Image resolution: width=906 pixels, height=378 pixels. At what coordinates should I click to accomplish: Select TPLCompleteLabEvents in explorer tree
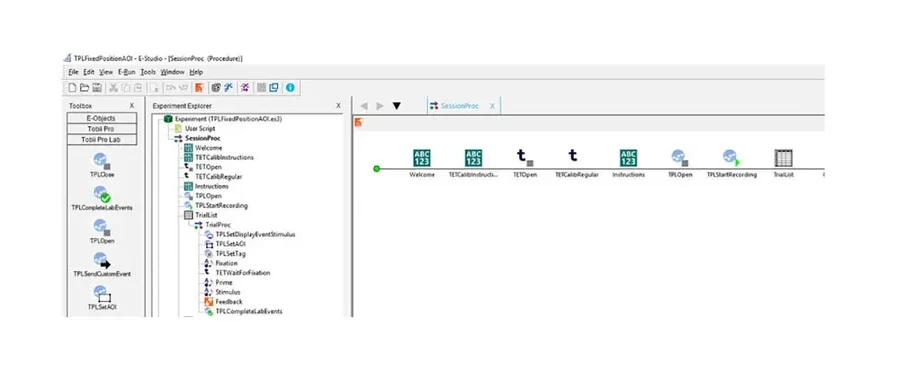point(243,312)
